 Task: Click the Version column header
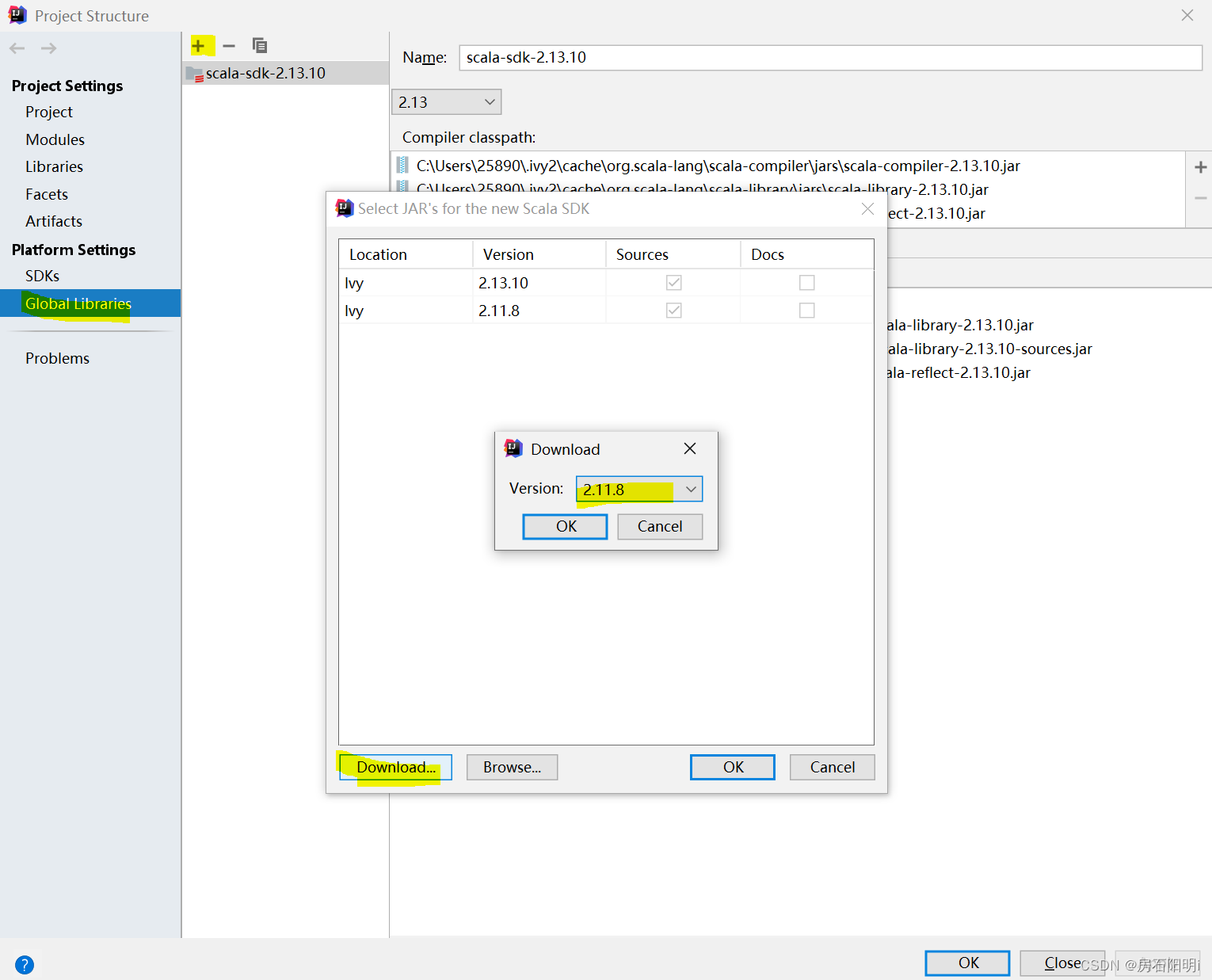point(539,254)
